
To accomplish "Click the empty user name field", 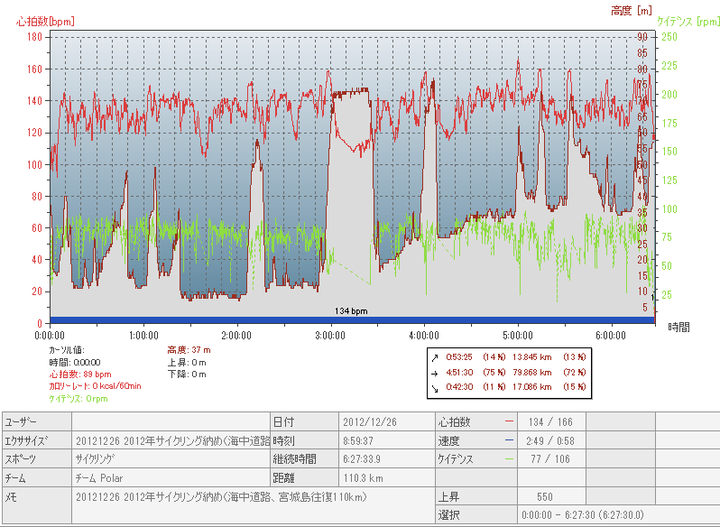I will (x=171, y=421).
